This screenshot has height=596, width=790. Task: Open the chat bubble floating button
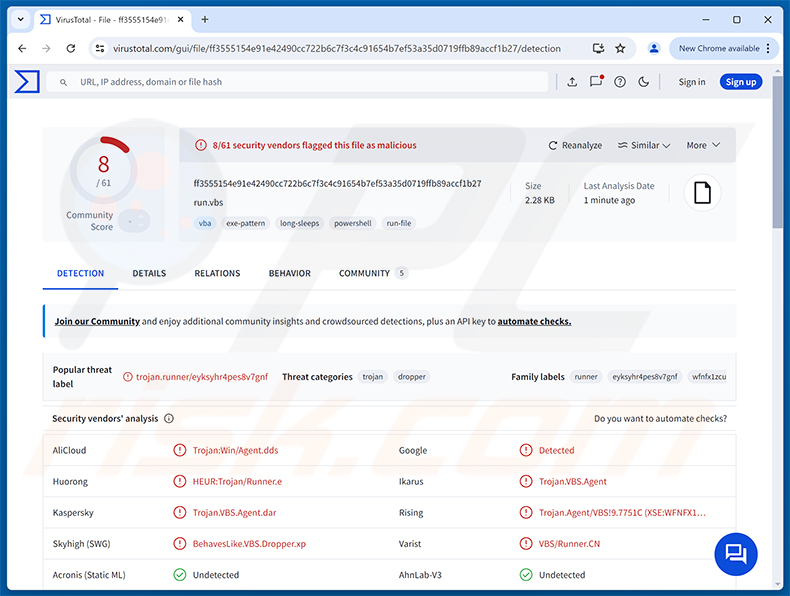pyautogui.click(x=736, y=554)
